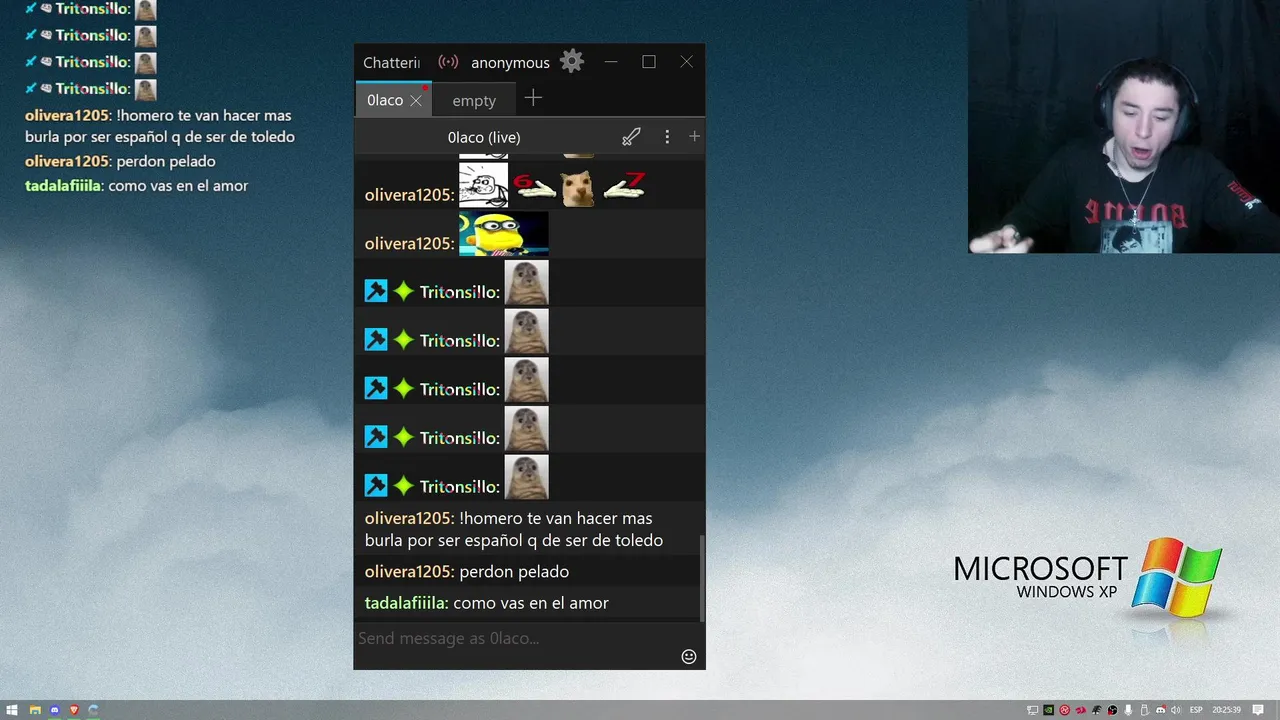This screenshot has height=720, width=1280.
Task: Open the split's three-dot menu
Action: tap(667, 137)
